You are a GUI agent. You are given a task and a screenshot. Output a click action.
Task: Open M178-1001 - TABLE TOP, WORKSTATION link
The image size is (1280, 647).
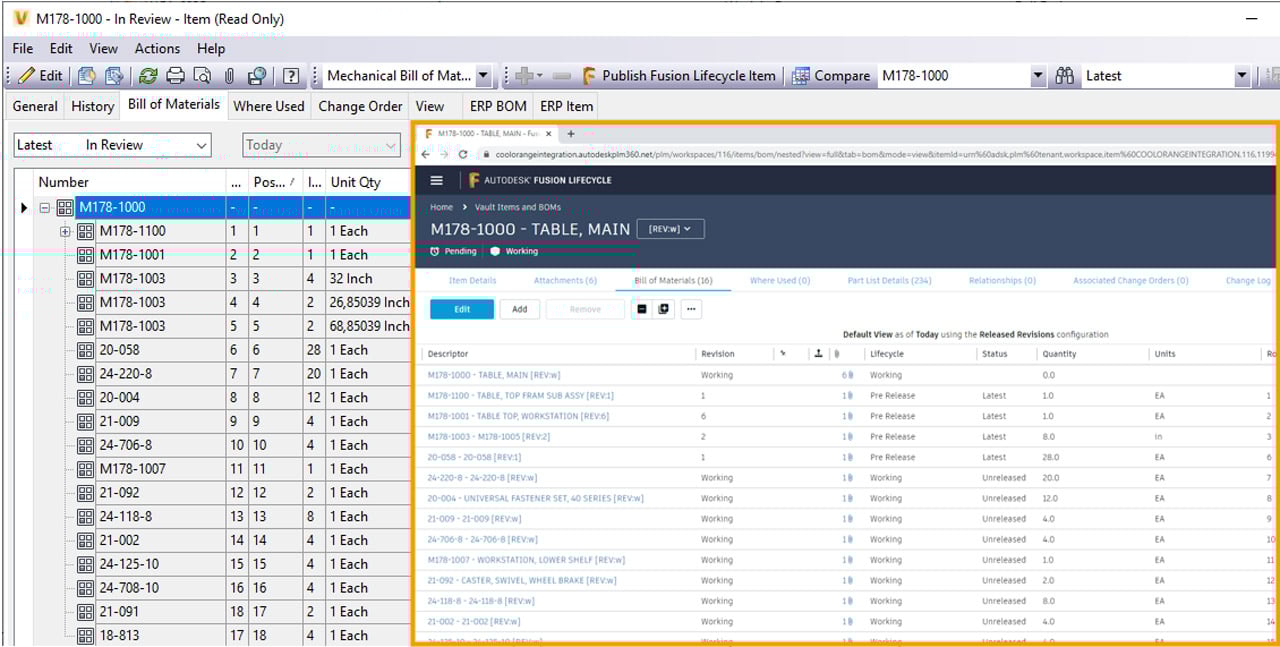[x=517, y=416]
